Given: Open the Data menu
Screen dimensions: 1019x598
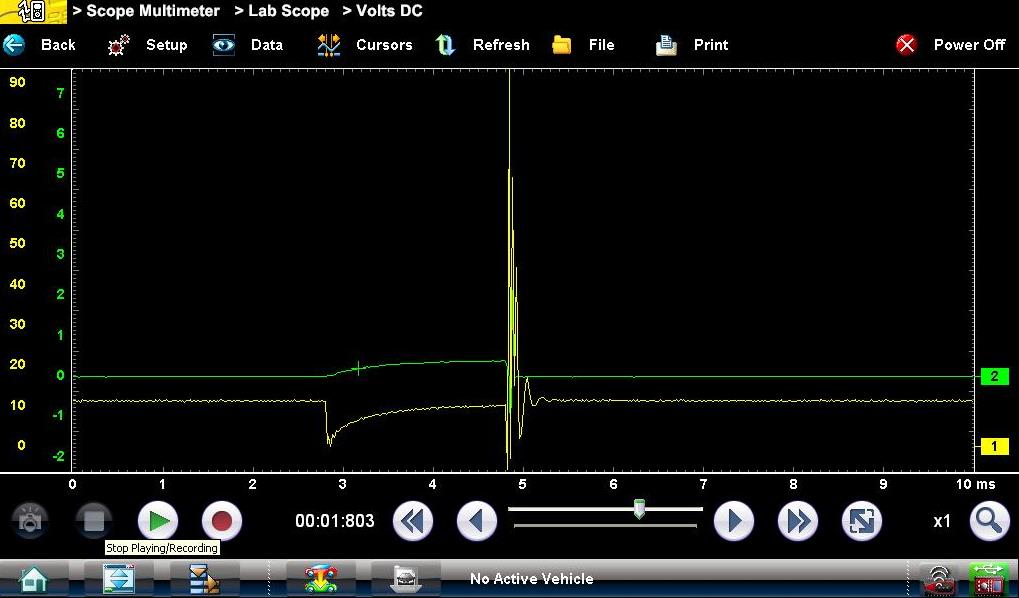Looking at the screenshot, I should pyautogui.click(x=248, y=45).
